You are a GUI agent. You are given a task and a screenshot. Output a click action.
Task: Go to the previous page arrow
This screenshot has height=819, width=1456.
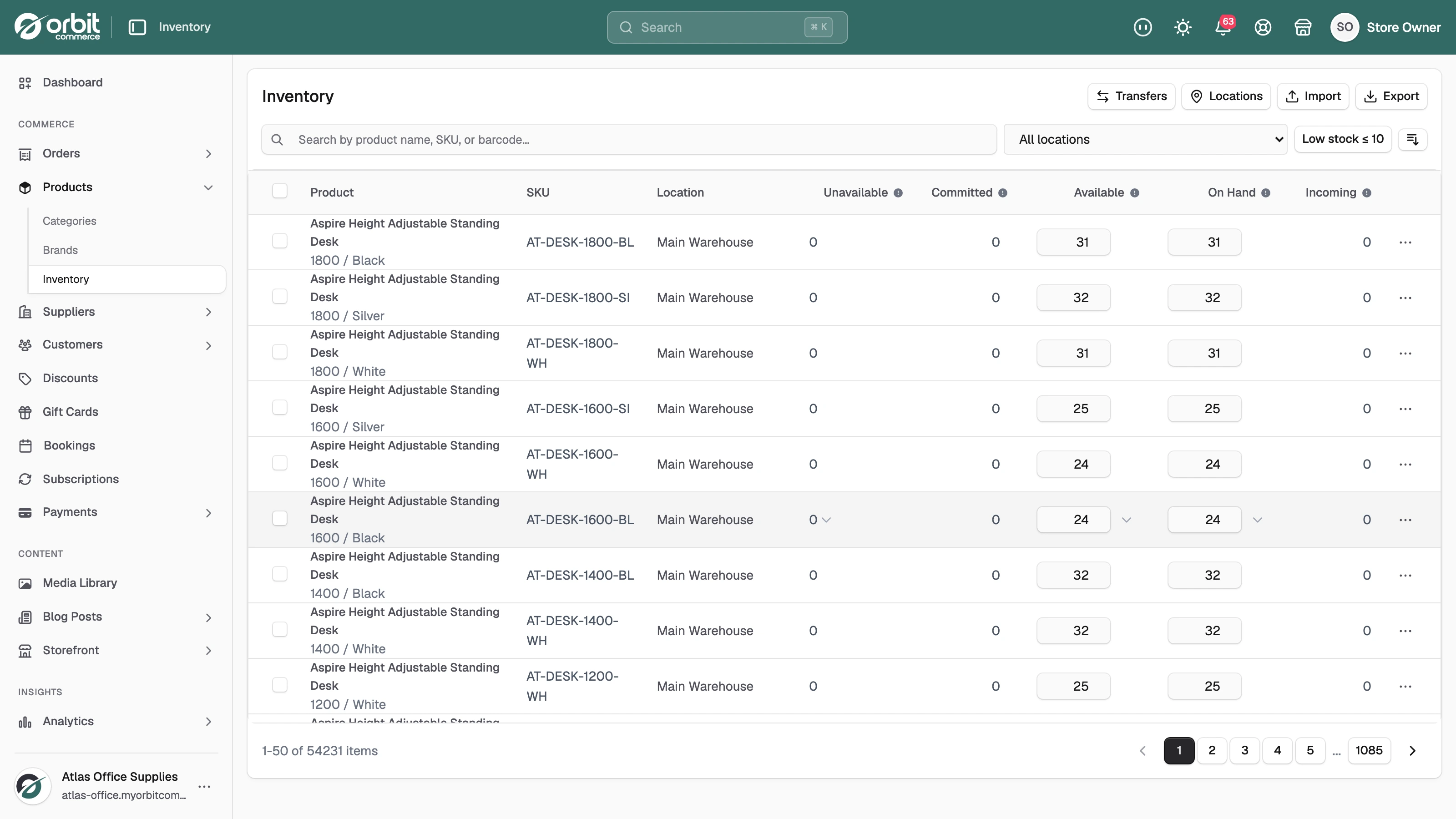pos(1143,751)
